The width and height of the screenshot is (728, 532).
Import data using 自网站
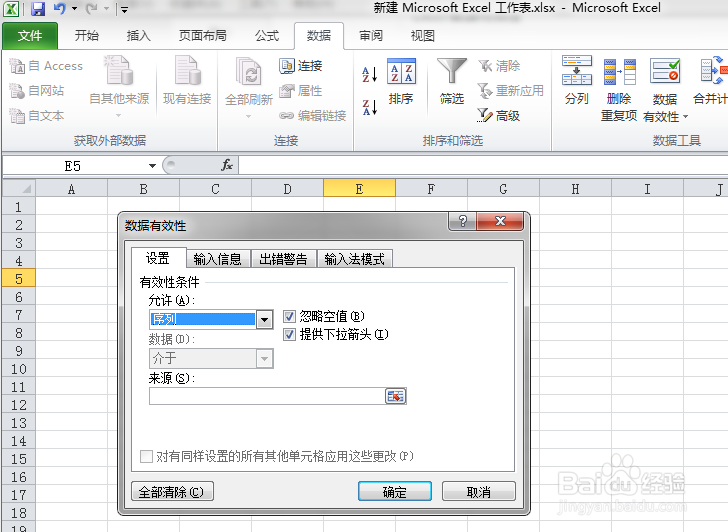pyautogui.click(x=37, y=91)
